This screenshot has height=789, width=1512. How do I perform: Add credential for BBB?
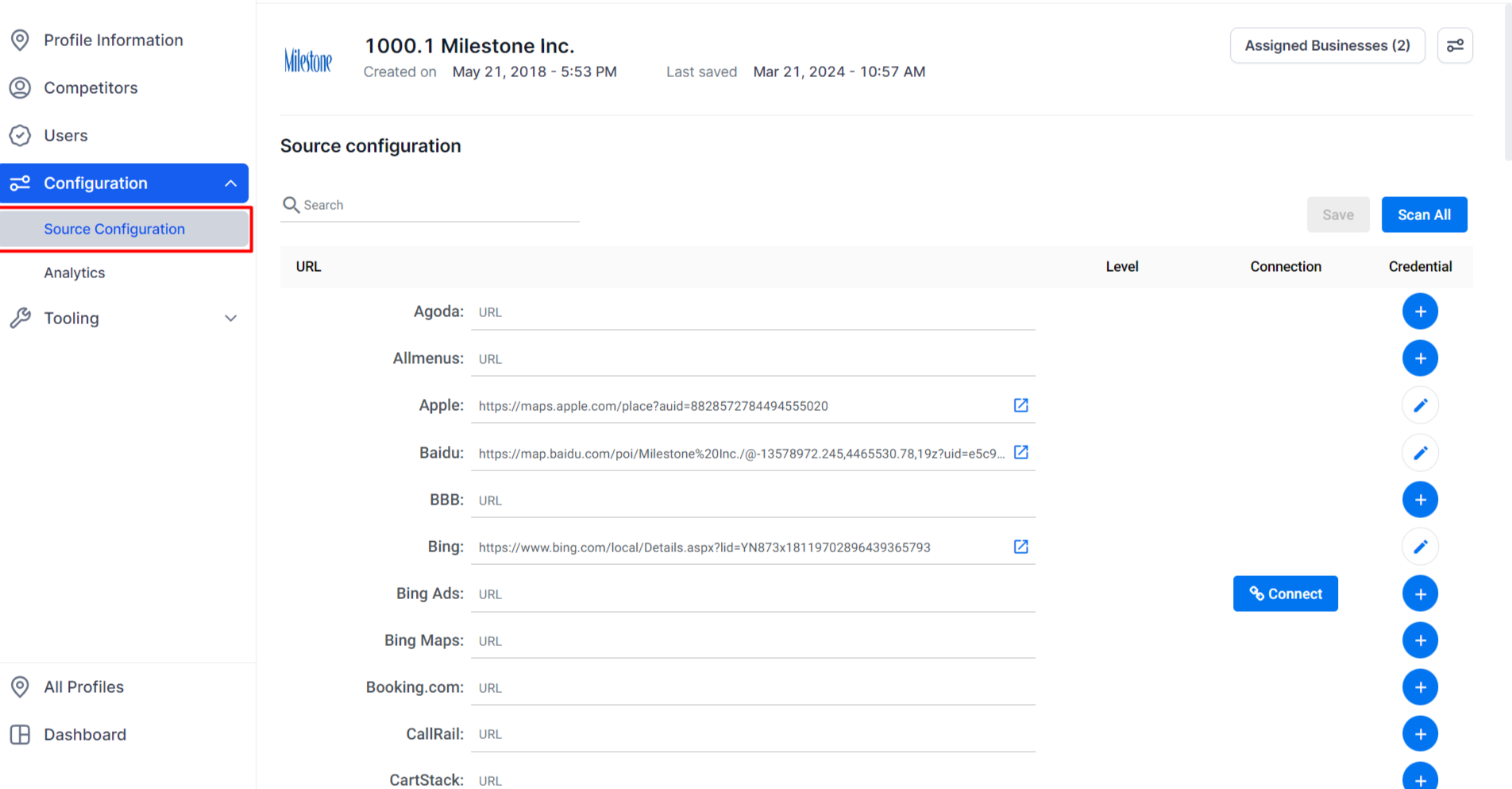(1420, 500)
